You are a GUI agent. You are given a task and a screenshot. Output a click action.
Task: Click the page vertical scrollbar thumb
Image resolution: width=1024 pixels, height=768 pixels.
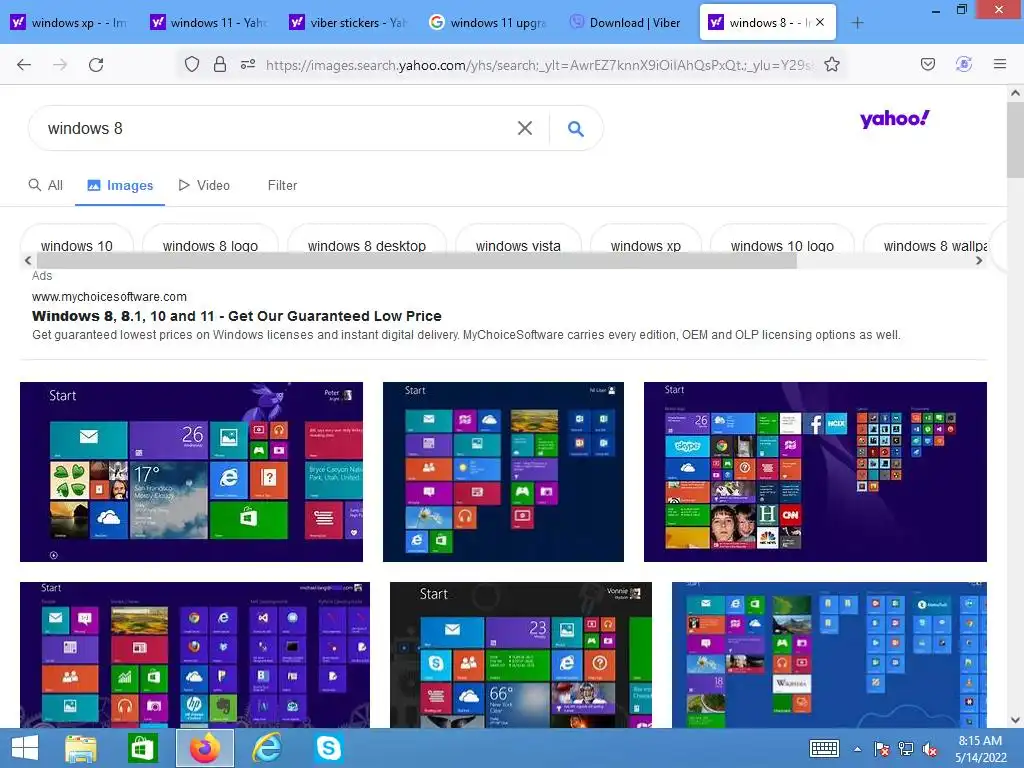tap(1015, 138)
